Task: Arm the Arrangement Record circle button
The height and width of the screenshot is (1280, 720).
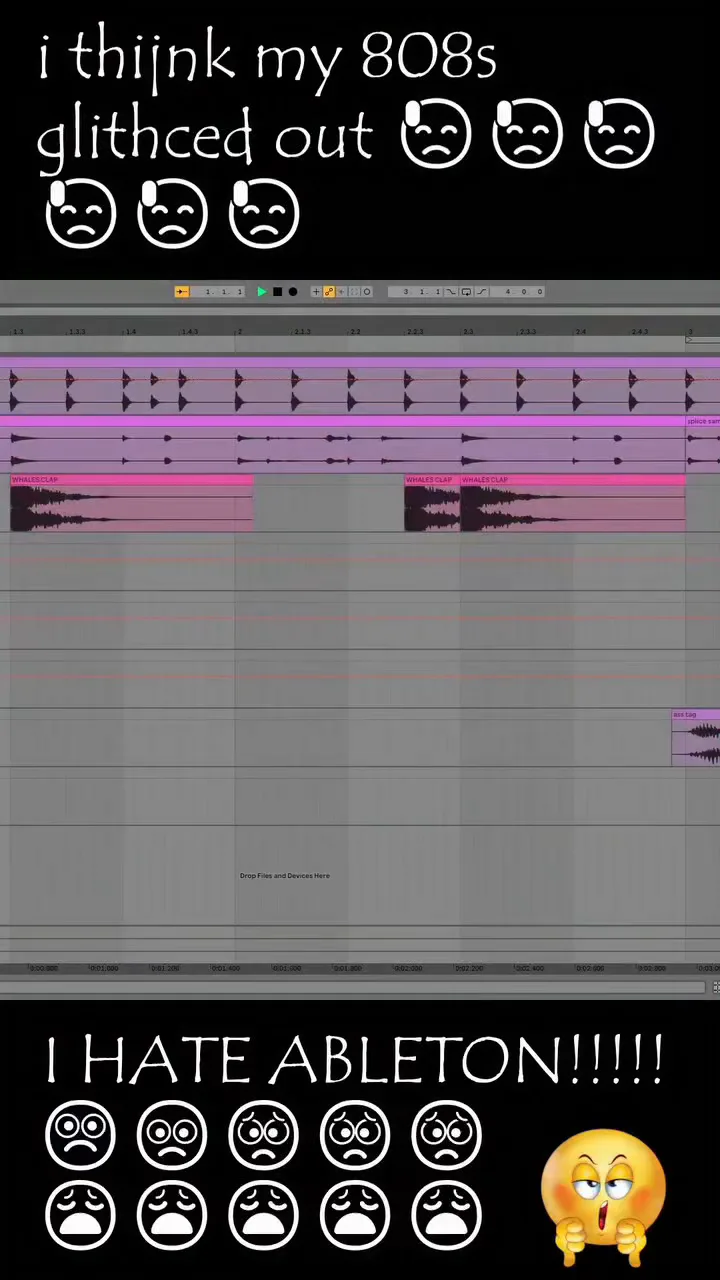Action: point(293,292)
